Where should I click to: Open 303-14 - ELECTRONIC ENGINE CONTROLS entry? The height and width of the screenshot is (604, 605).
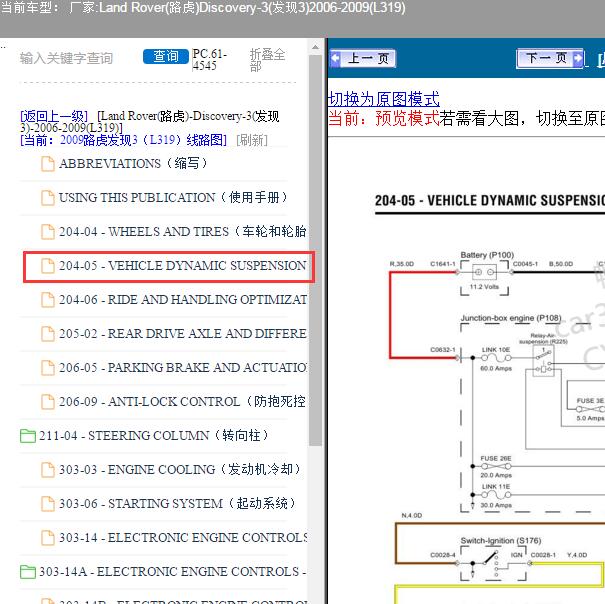click(x=183, y=537)
